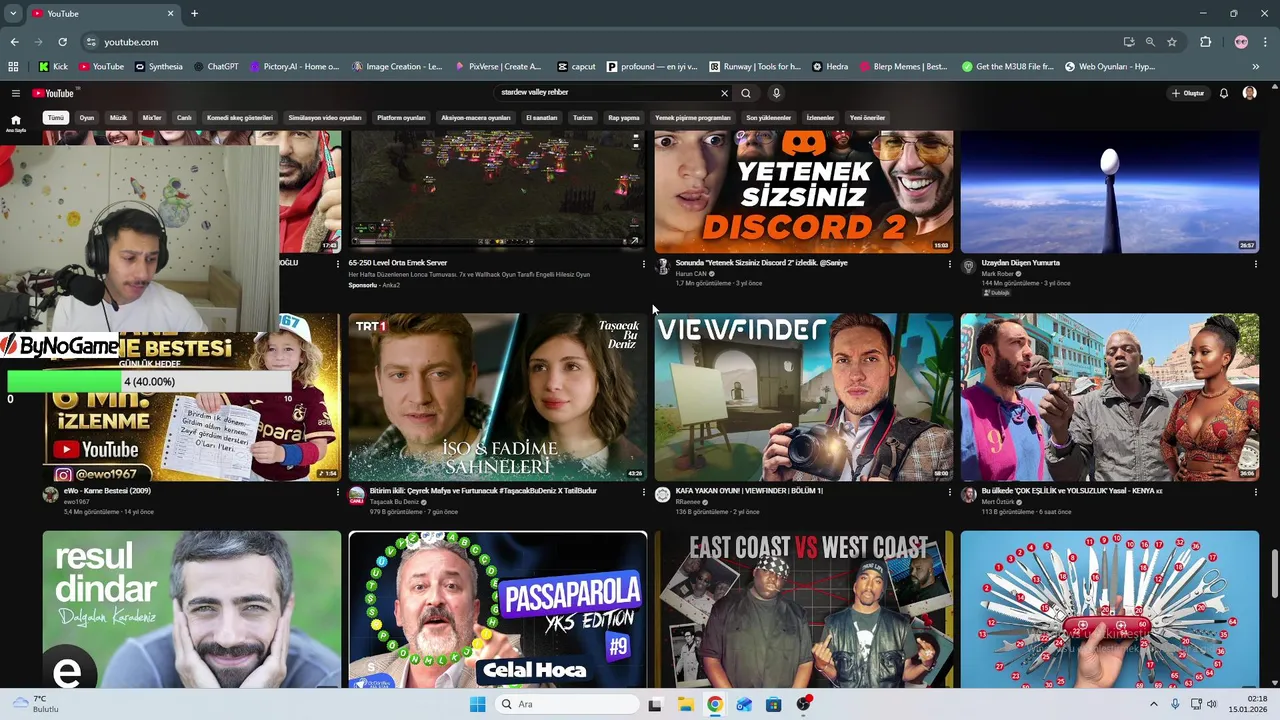The width and height of the screenshot is (1280, 720).
Task: Go back in Chrome
Action: [14, 42]
